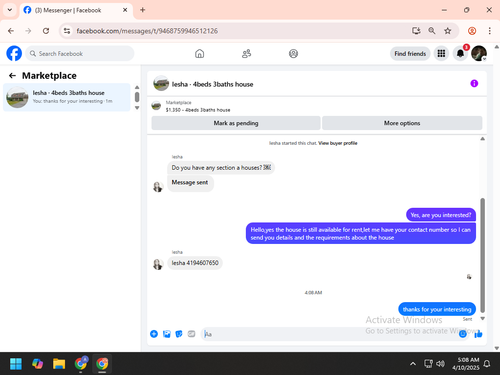Click the chat scrollbar thumb

tap(482, 255)
